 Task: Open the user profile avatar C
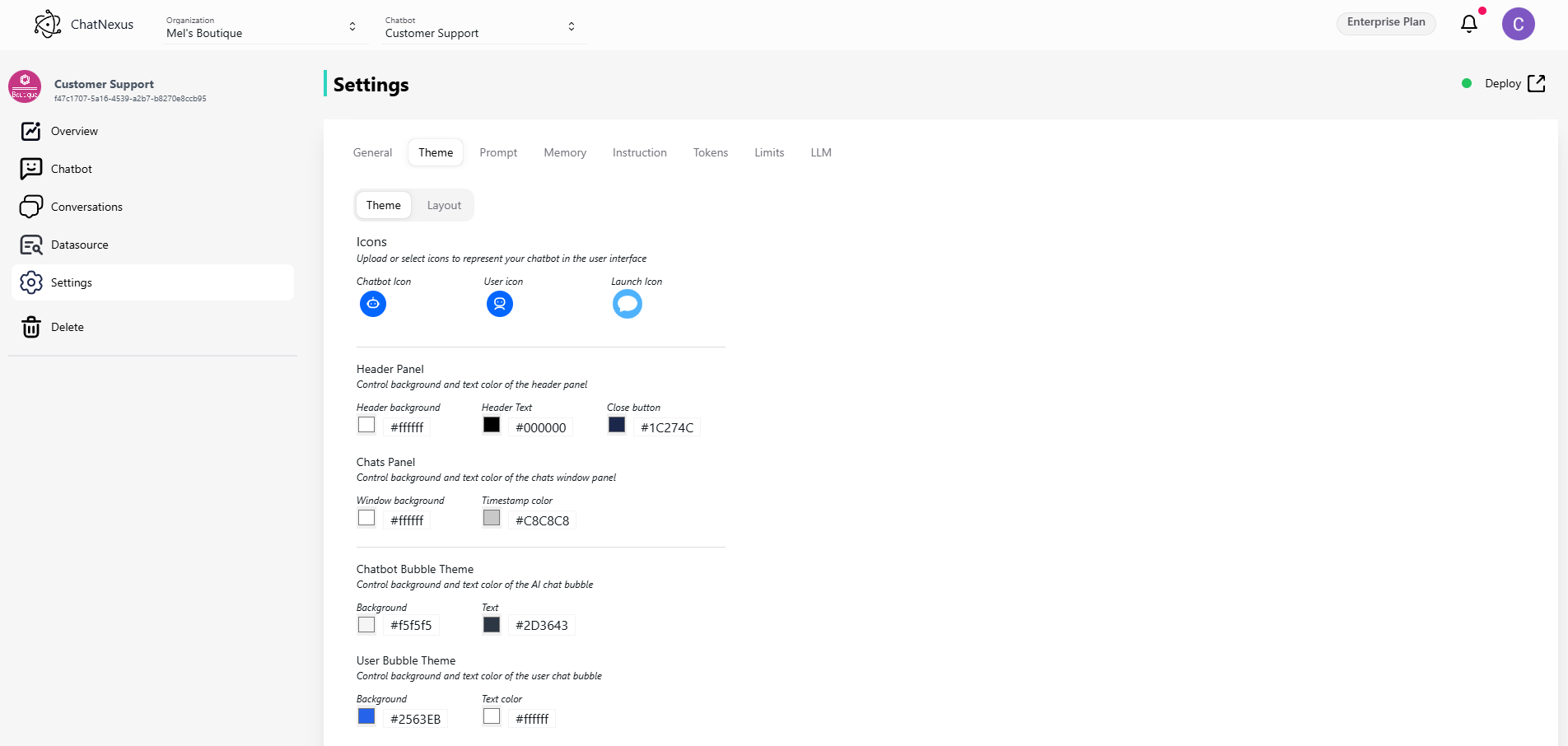[1518, 24]
